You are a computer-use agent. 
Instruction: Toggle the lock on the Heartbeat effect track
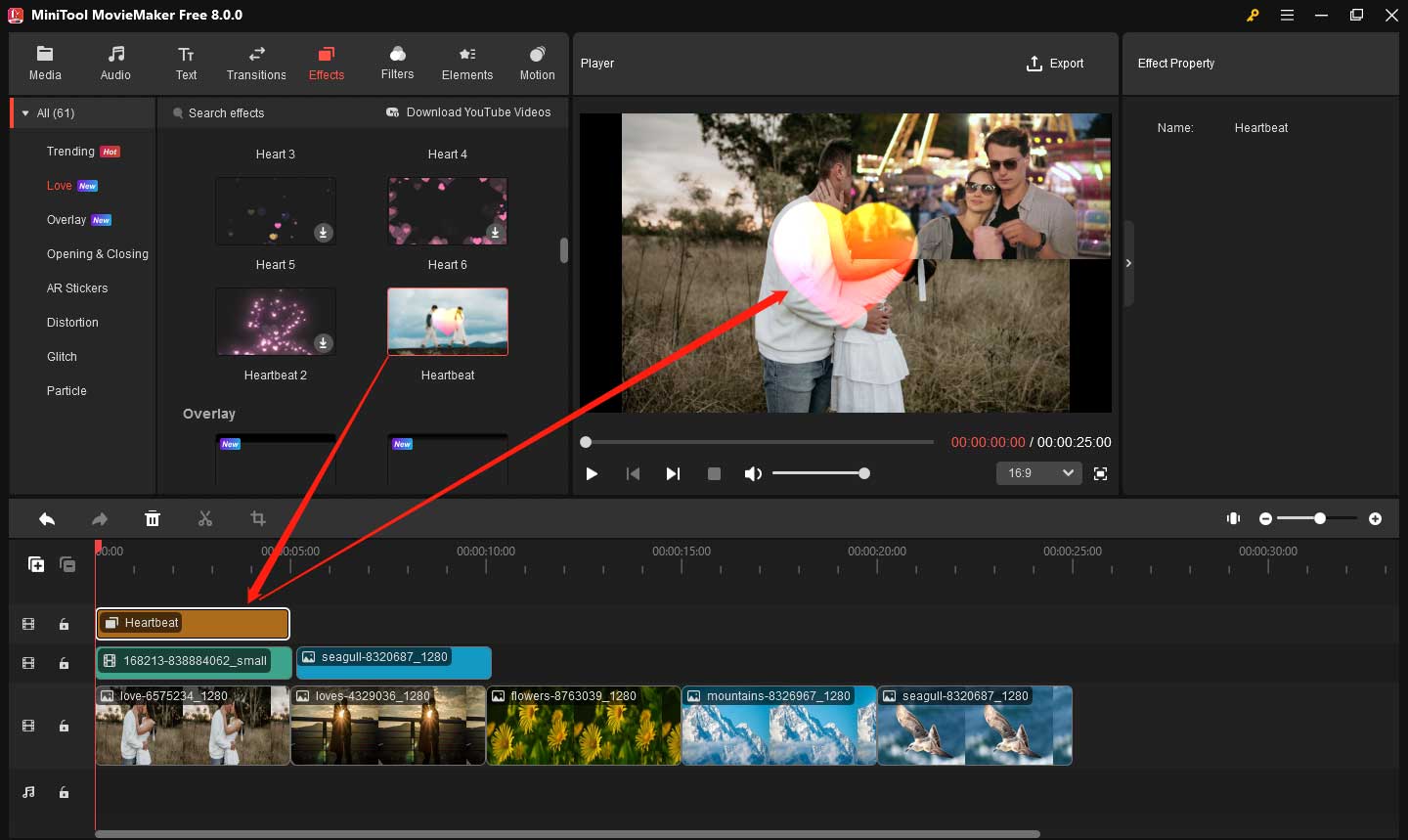point(64,624)
